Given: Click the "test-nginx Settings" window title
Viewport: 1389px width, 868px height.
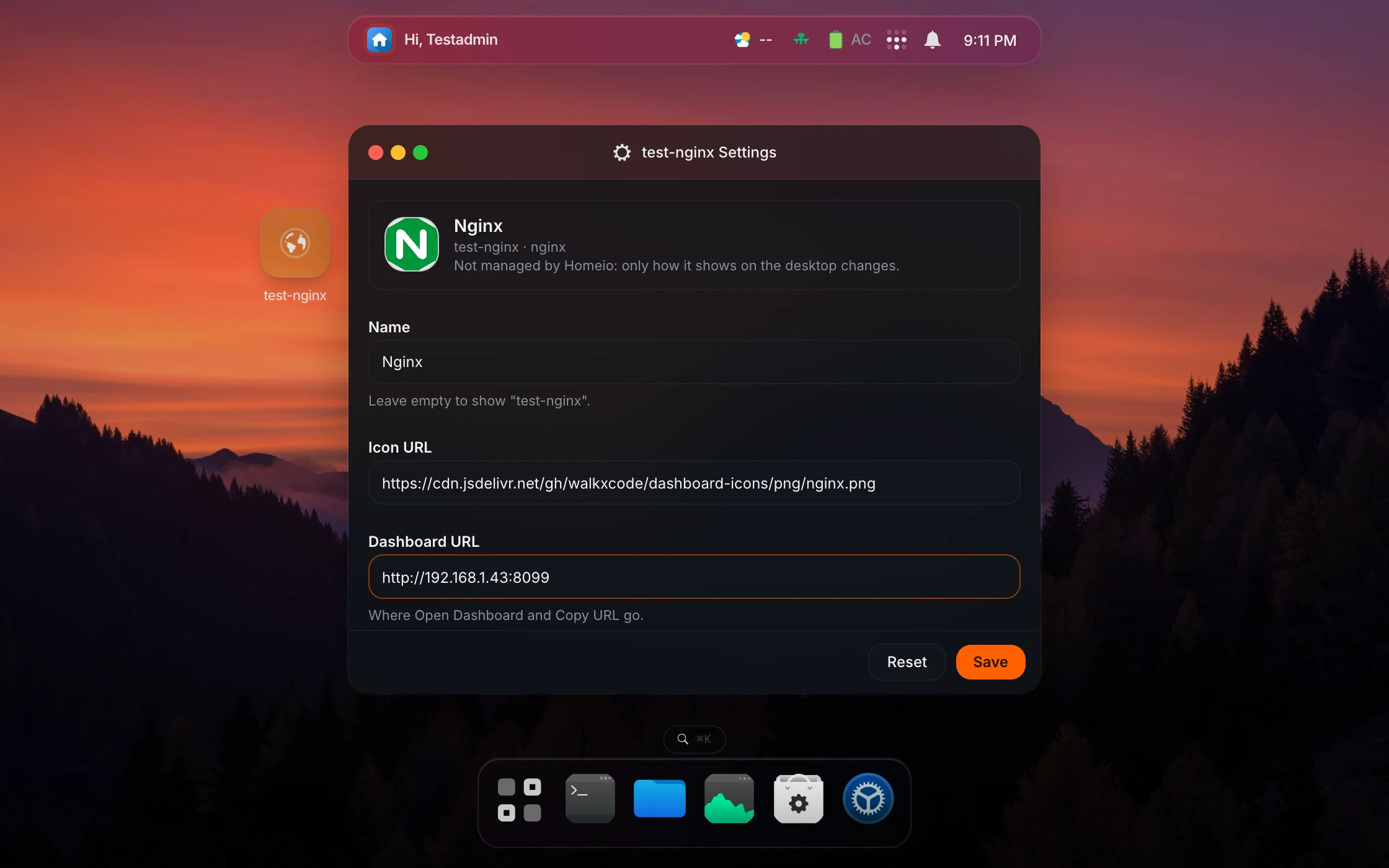Looking at the screenshot, I should (x=709, y=153).
